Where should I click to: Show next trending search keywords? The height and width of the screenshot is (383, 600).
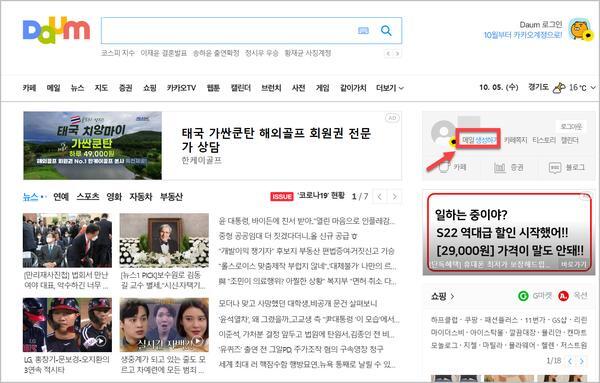[x=397, y=54]
